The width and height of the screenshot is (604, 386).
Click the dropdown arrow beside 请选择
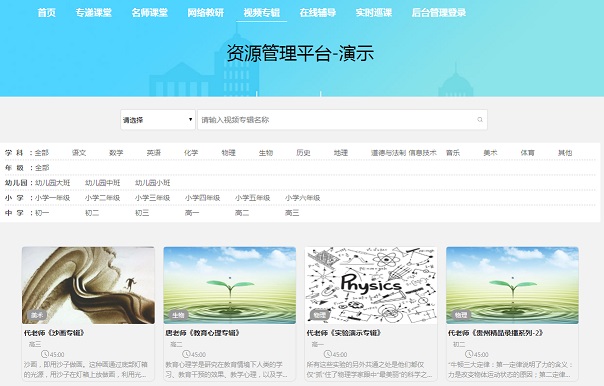(190, 120)
